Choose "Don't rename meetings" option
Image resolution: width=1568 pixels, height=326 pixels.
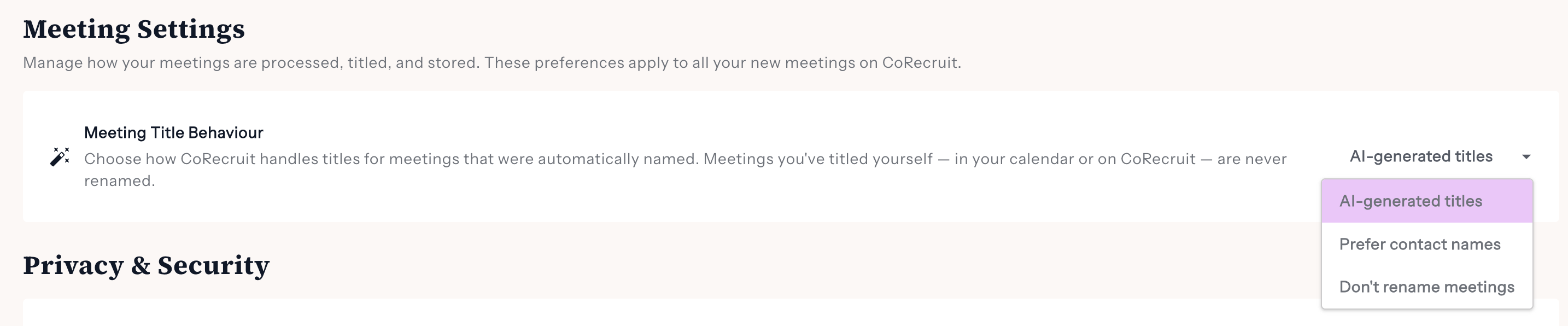coord(1427,287)
